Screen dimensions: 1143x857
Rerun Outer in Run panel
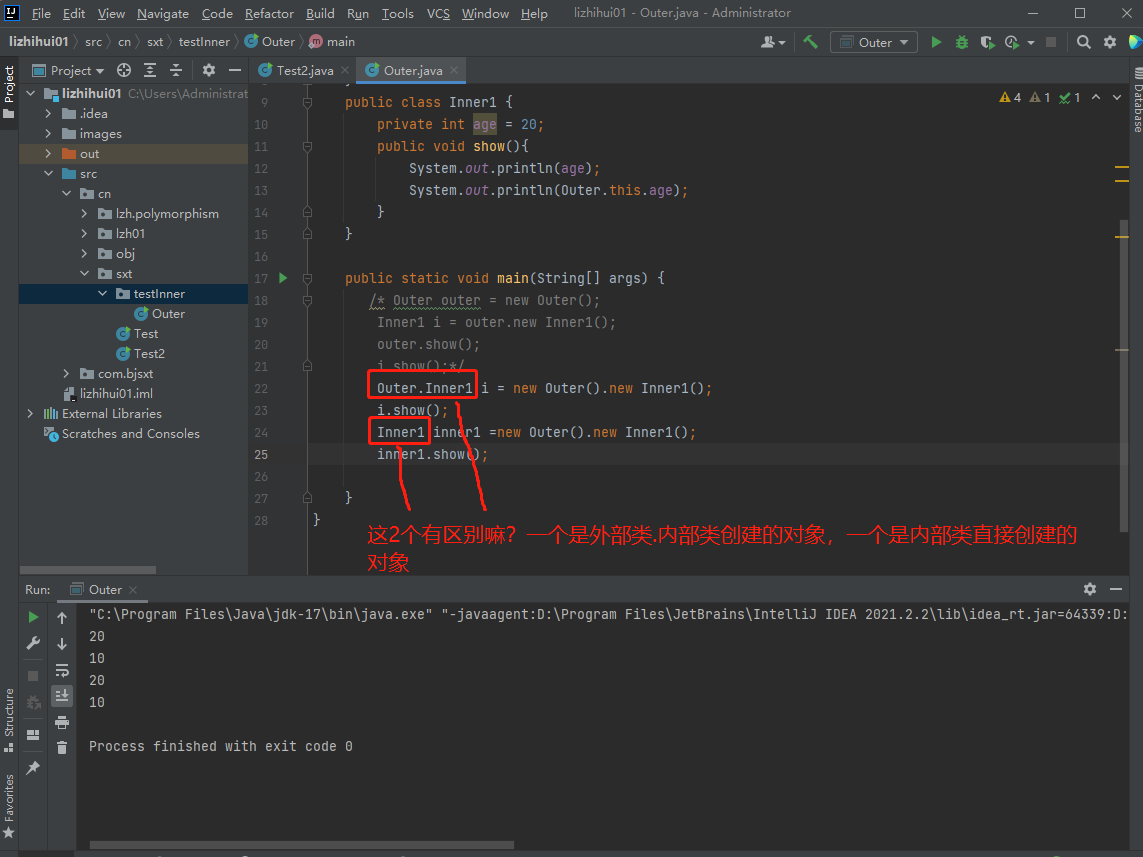pyautogui.click(x=33, y=617)
